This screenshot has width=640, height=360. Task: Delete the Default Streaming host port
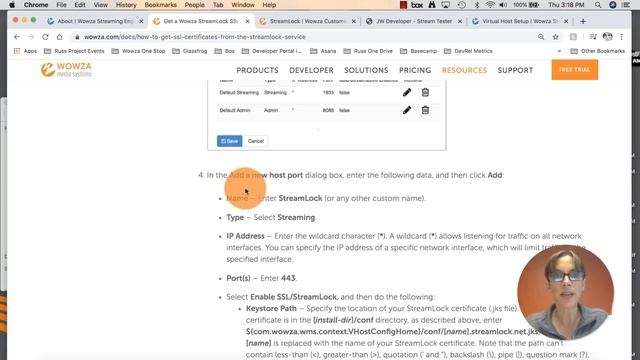(425, 93)
